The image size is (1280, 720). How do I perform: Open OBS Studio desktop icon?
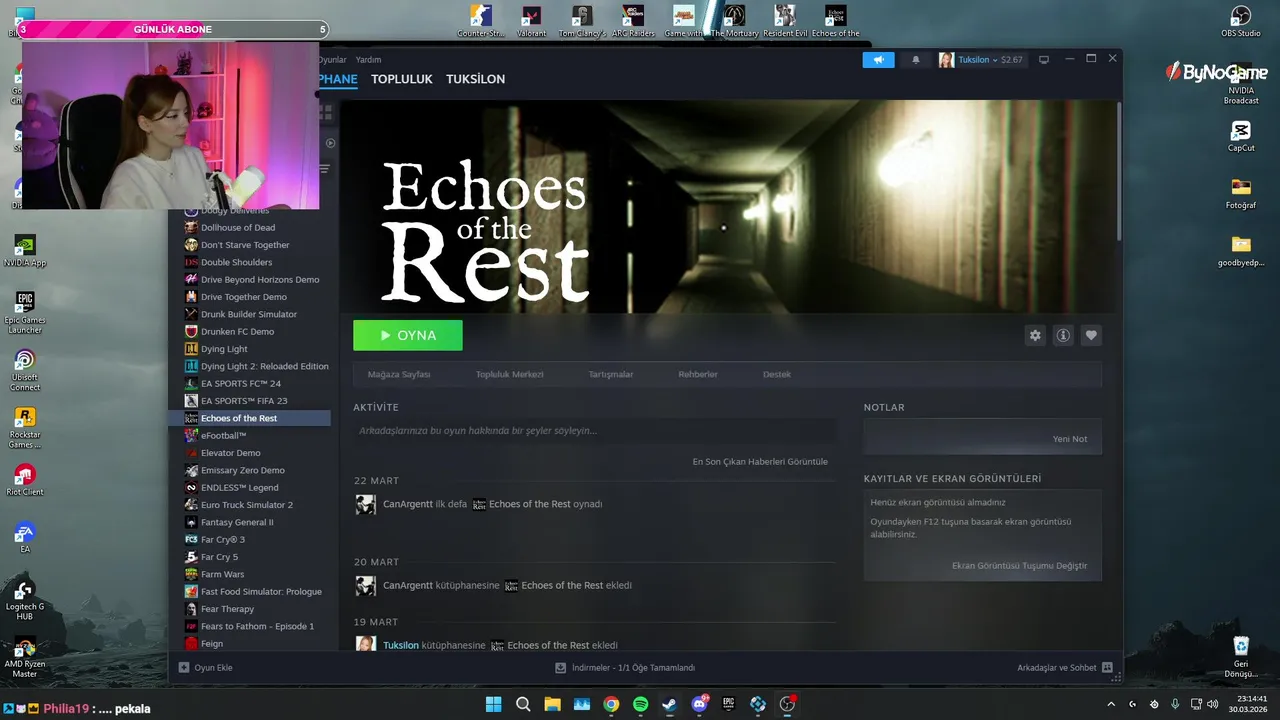tap(1241, 21)
